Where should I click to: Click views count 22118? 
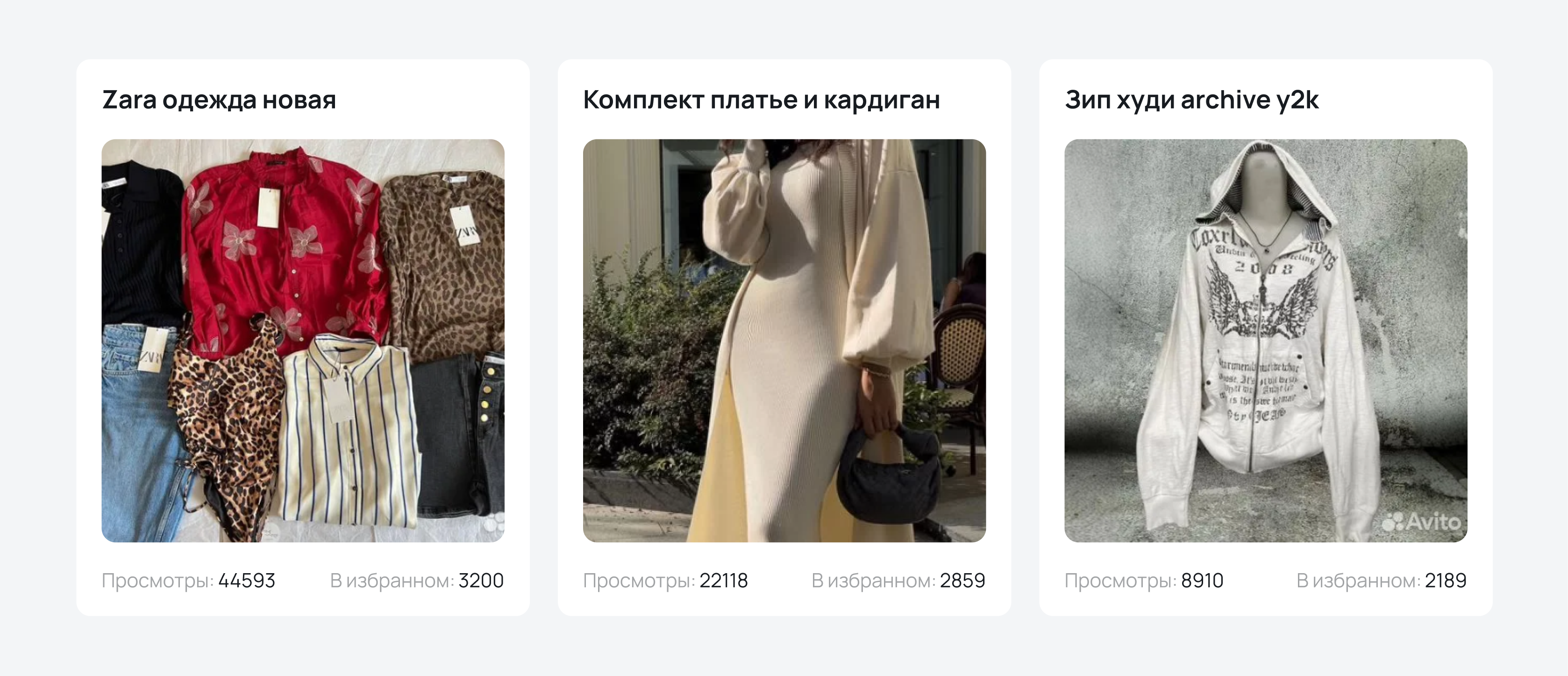coord(724,580)
